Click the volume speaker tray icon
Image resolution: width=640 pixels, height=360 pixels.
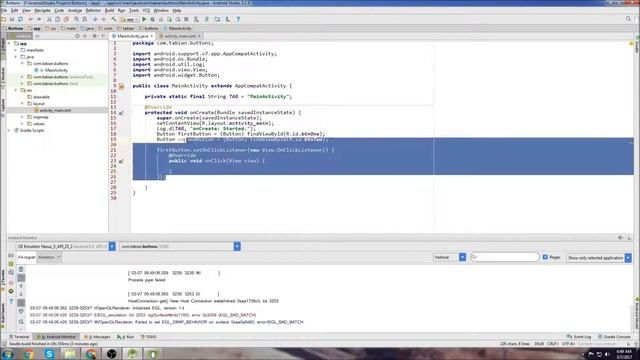pos(607,354)
